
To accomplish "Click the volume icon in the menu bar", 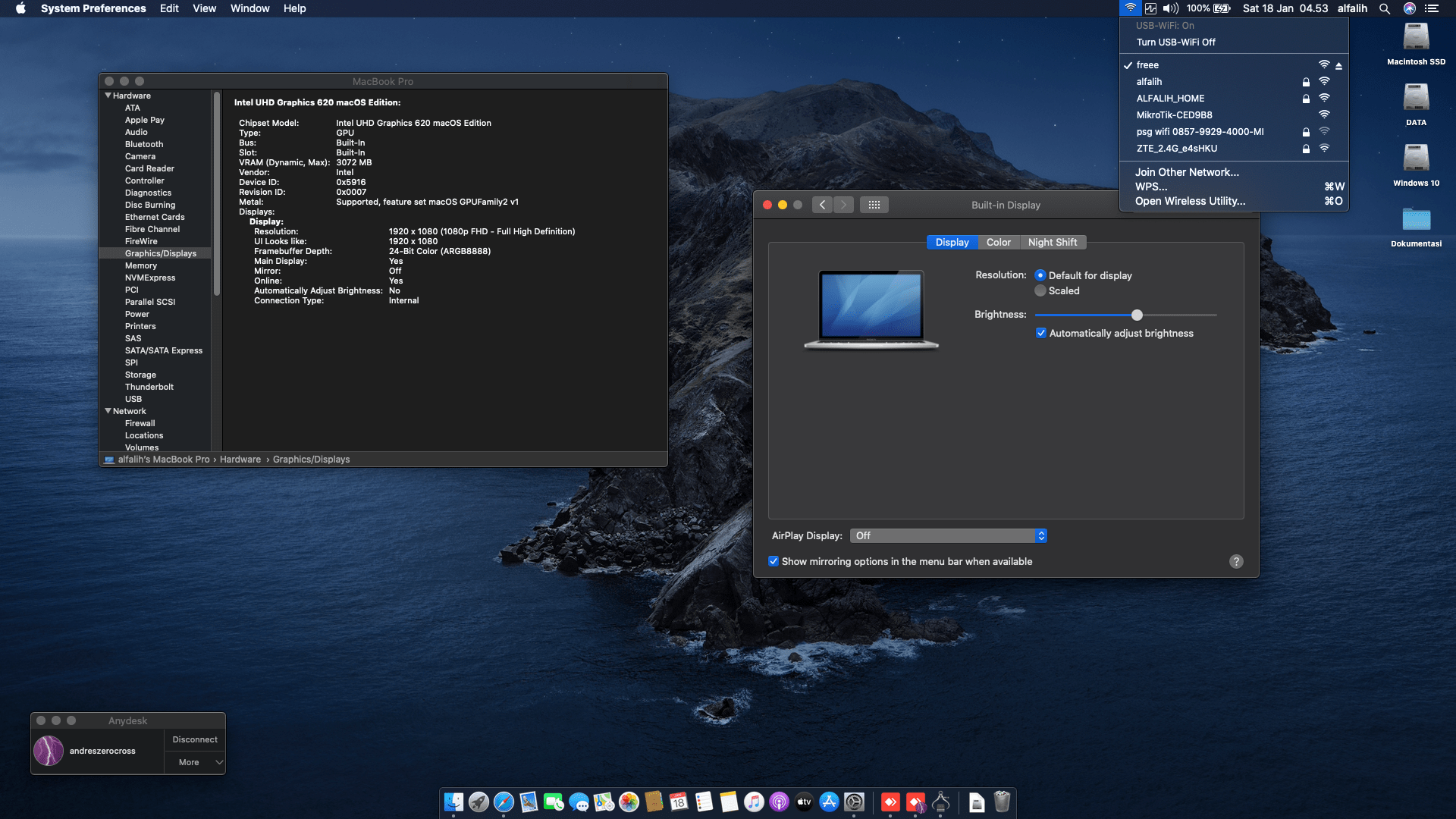I will click(x=1170, y=9).
